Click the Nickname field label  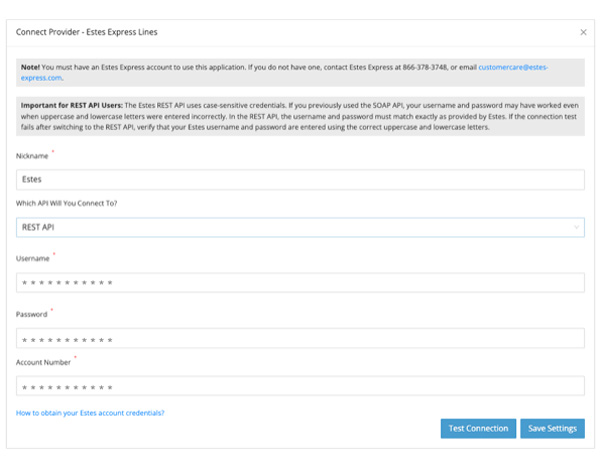pyautogui.click(x=32, y=156)
